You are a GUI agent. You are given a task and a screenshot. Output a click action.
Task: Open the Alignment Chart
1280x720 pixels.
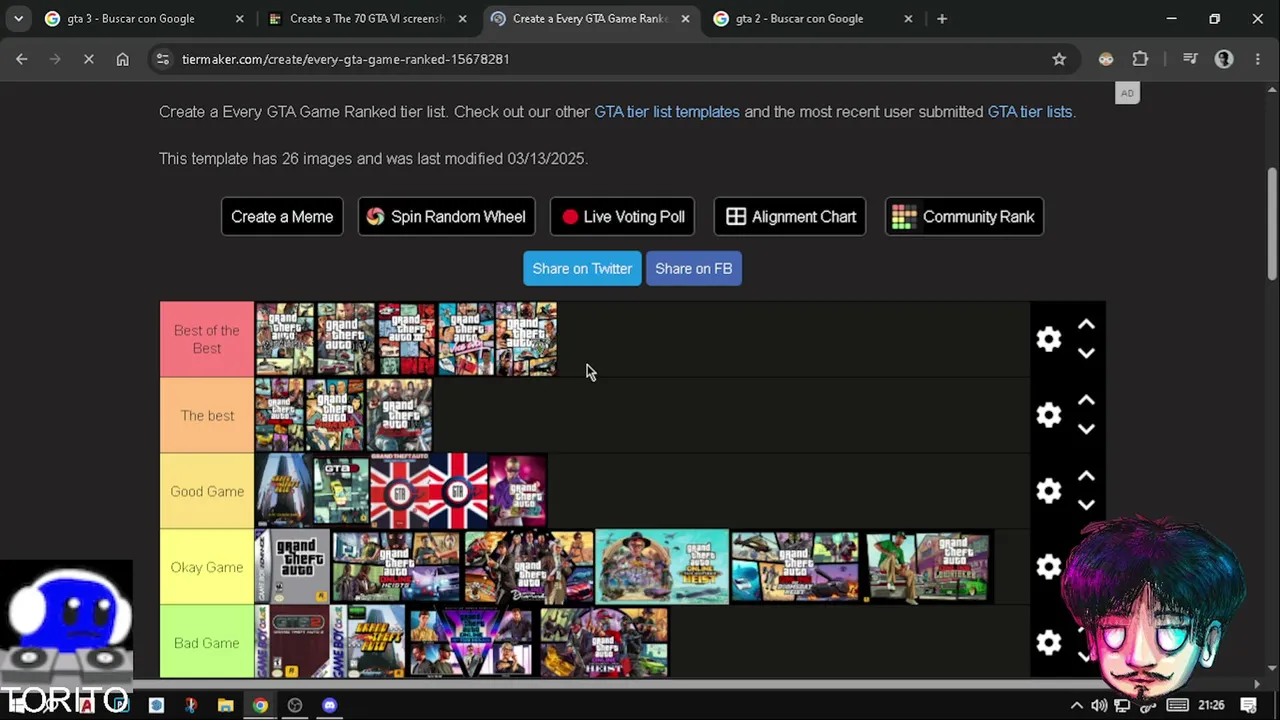click(790, 217)
